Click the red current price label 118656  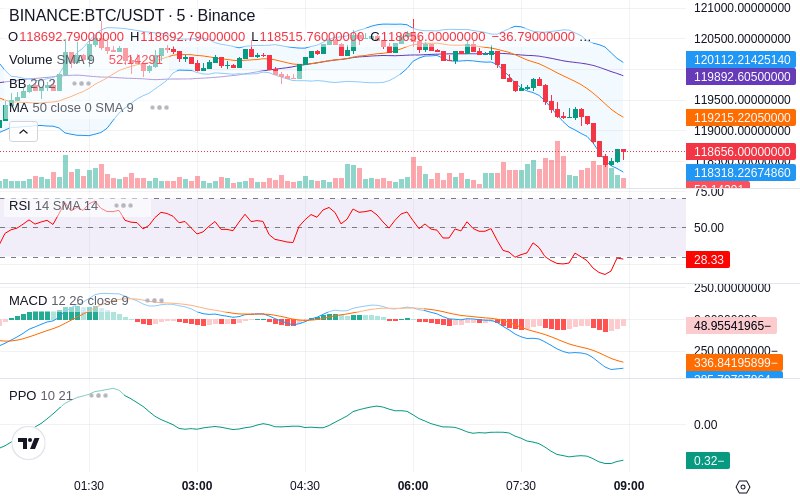[x=741, y=152]
